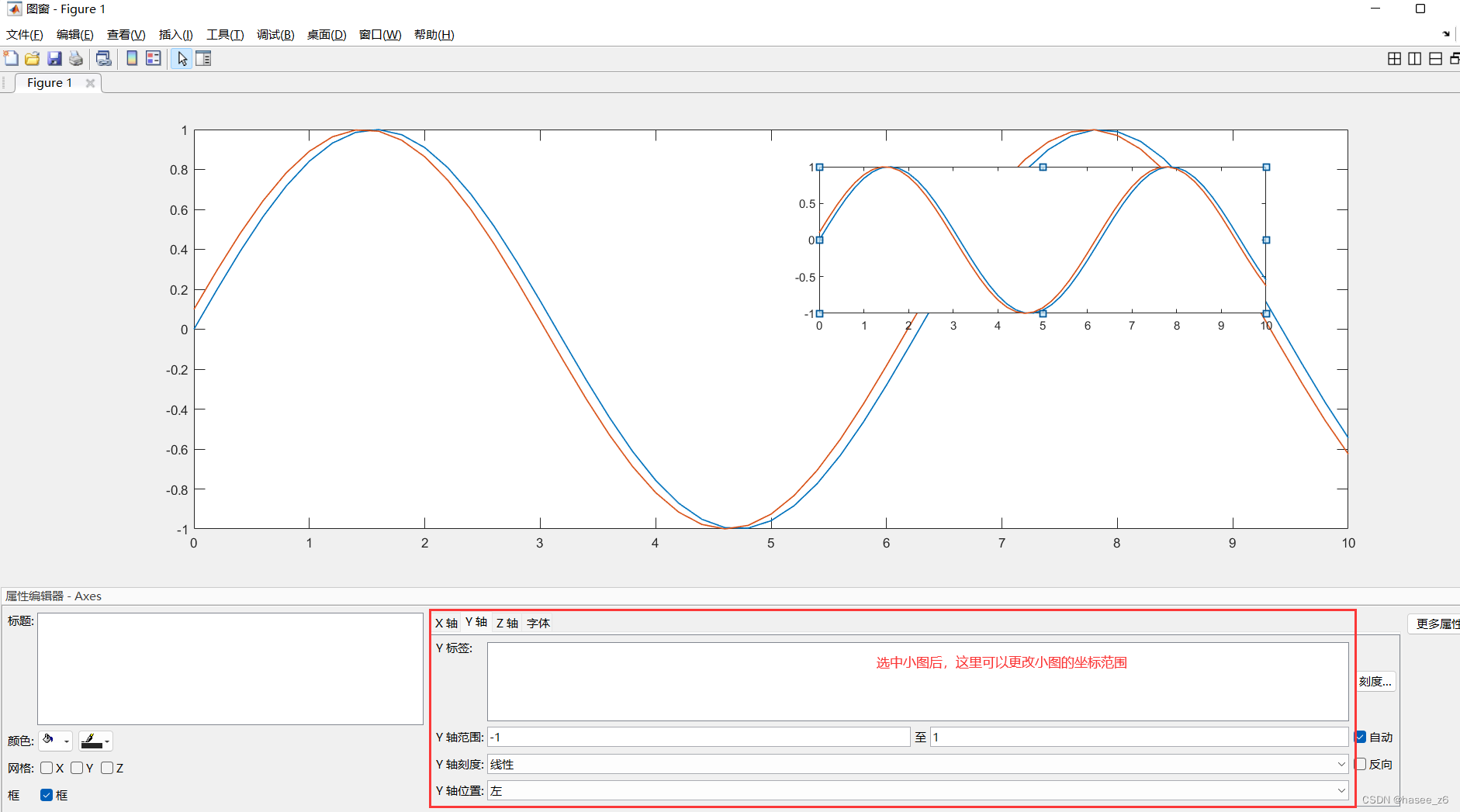The width and height of the screenshot is (1460, 812).
Task: Click the inset axes top-right resize handle
Action: pyautogui.click(x=1266, y=167)
